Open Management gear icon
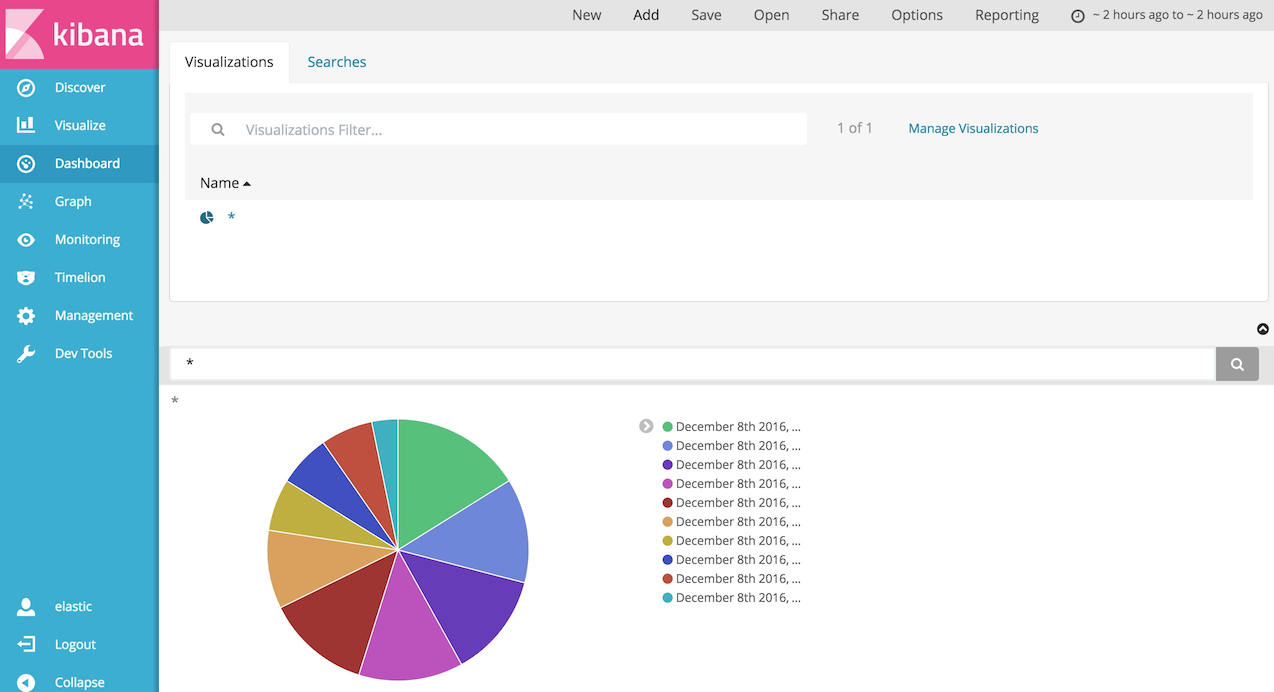Screen dimensions: 1274x692 (26, 316)
